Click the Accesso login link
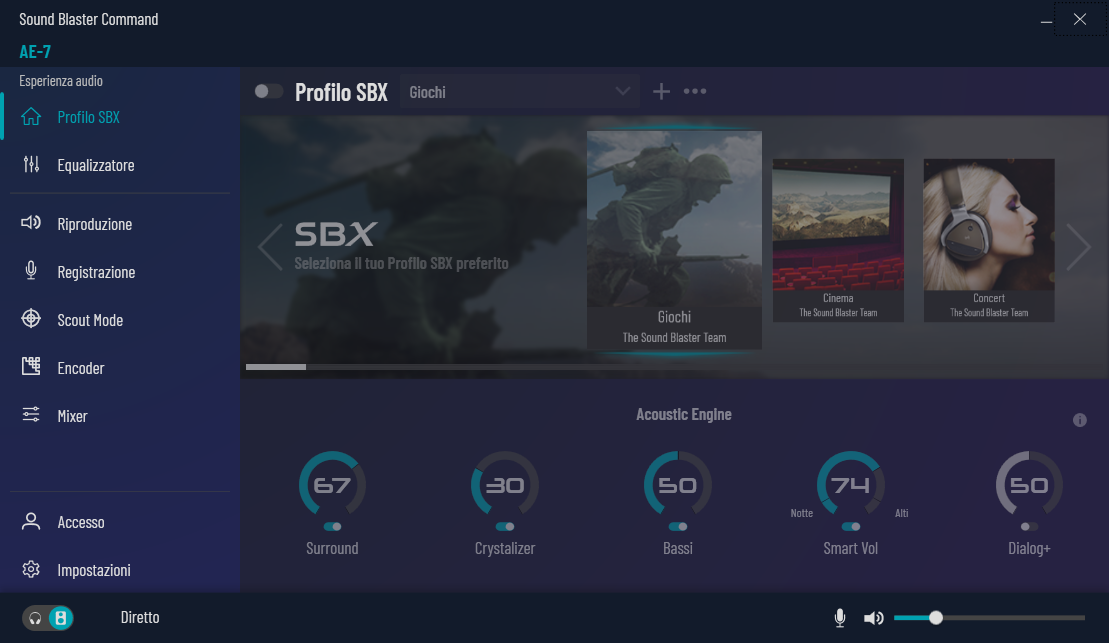Image resolution: width=1109 pixels, height=643 pixels. click(x=80, y=522)
